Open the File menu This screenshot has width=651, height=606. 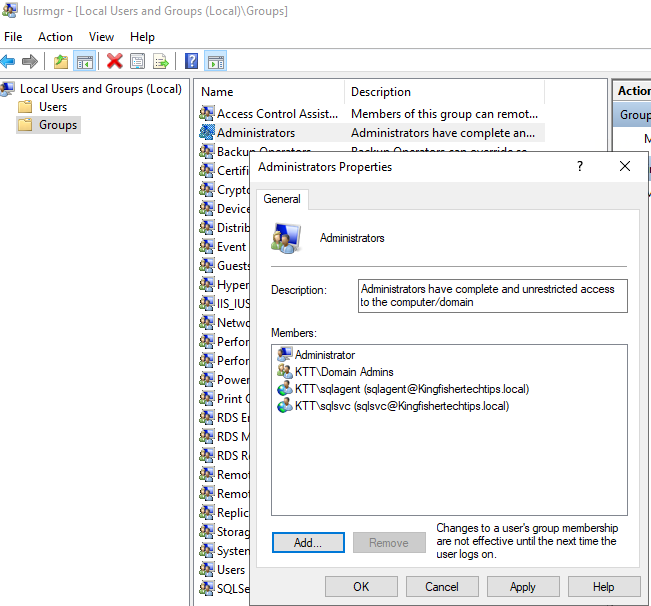13,37
